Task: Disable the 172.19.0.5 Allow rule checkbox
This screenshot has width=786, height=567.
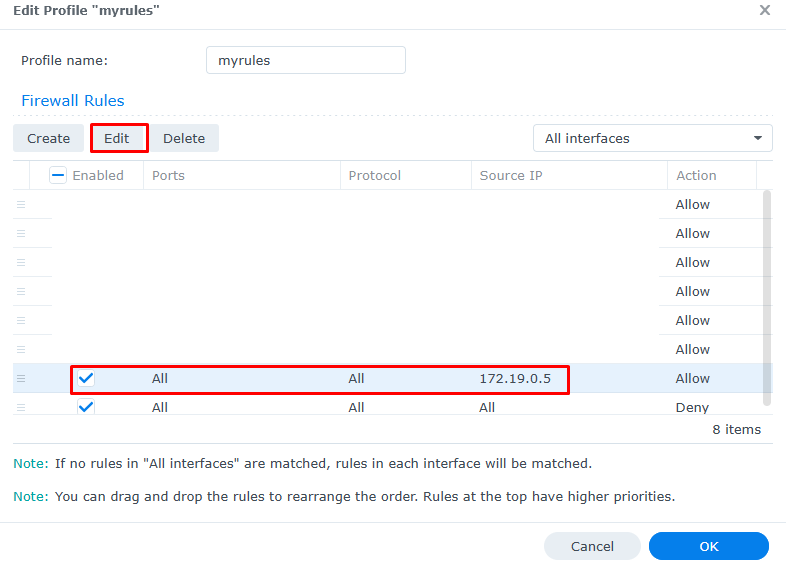Action: pos(86,379)
